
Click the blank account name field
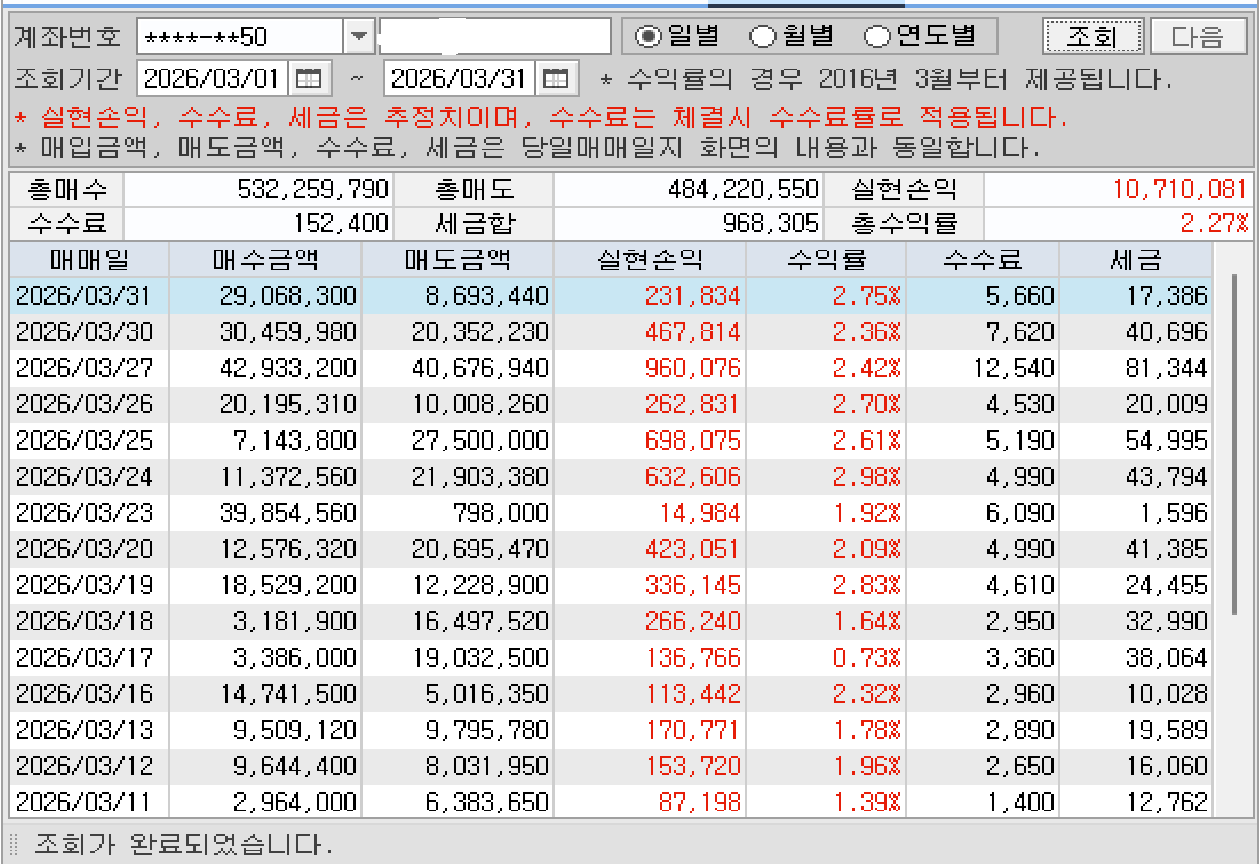(495, 37)
